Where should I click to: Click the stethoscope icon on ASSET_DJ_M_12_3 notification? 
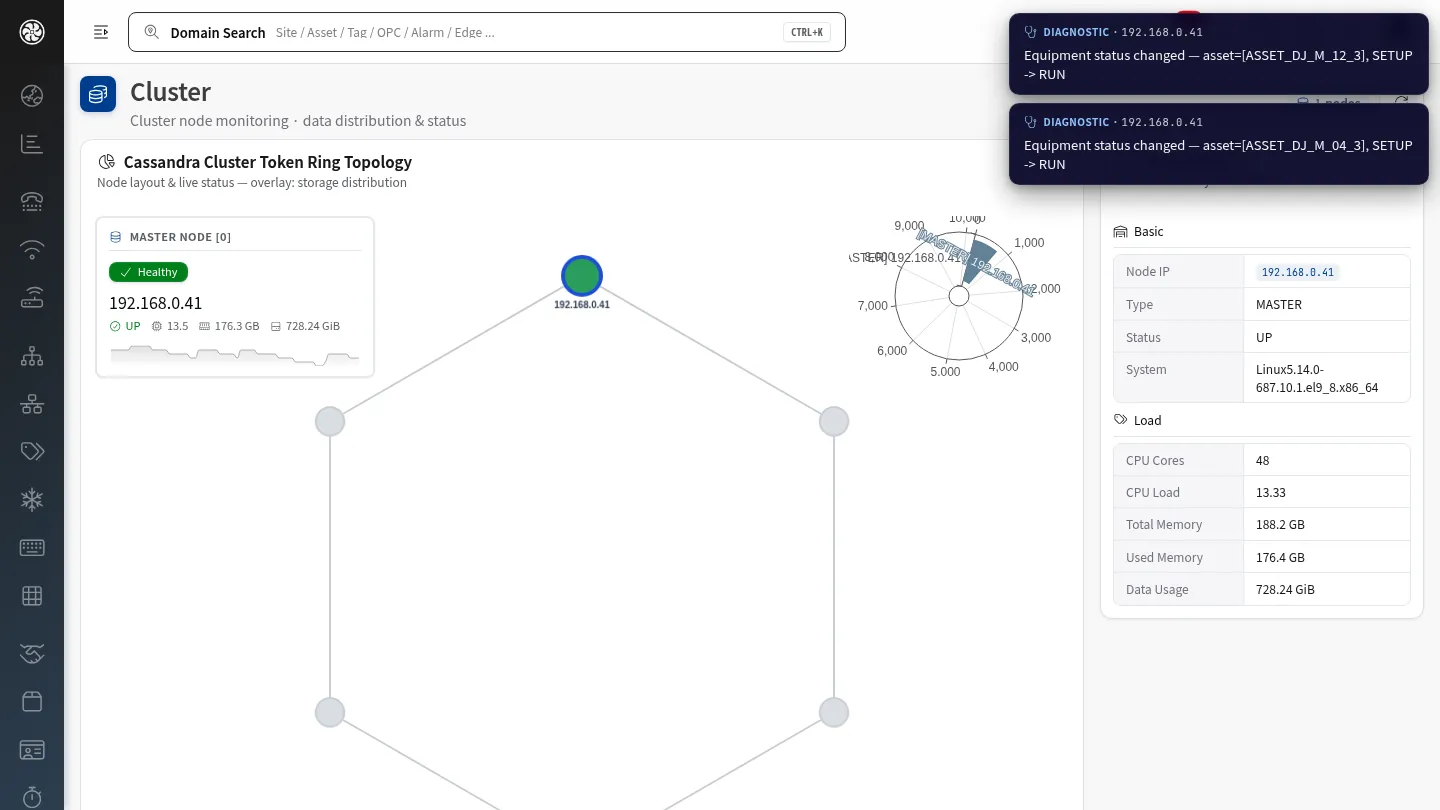1031,32
